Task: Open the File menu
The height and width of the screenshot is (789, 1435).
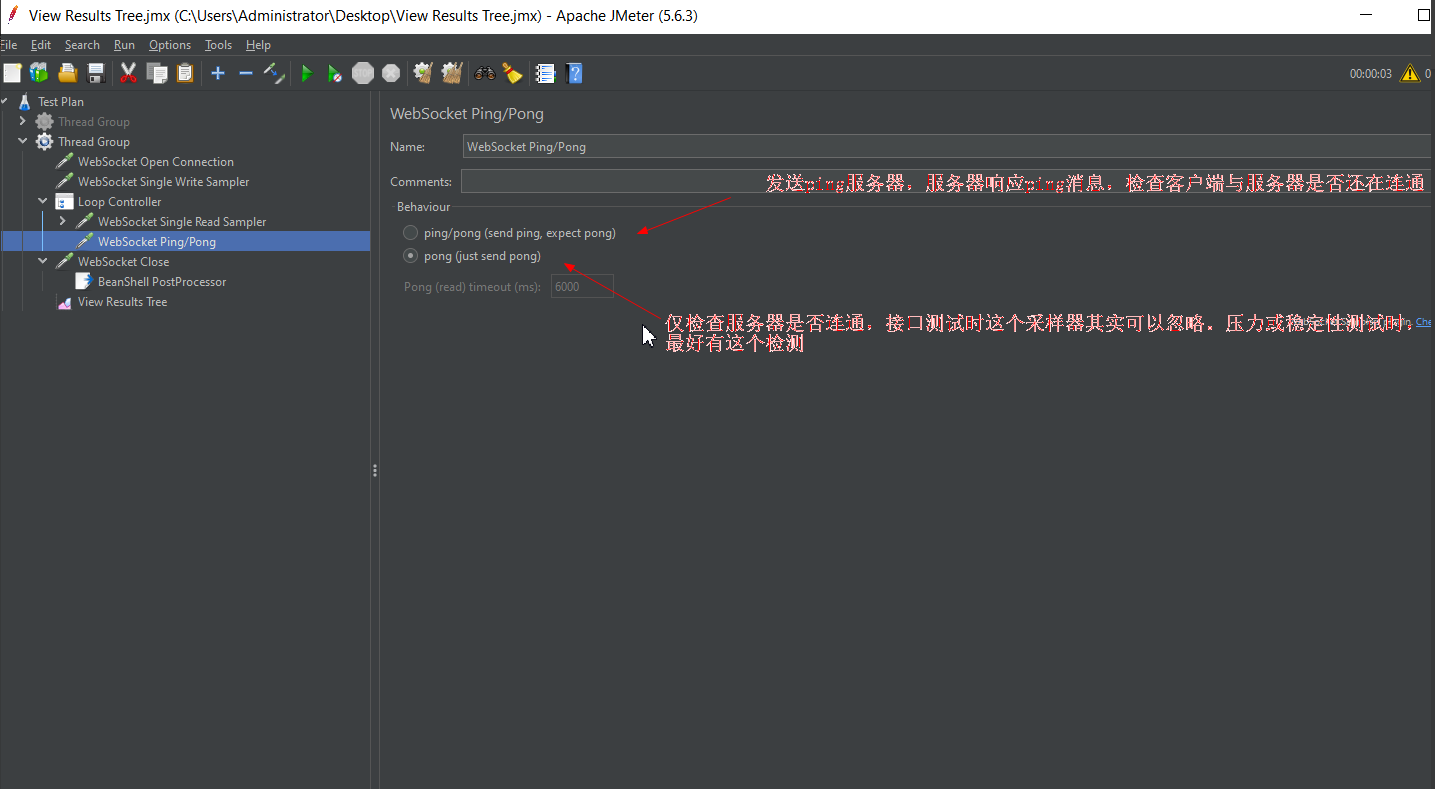Action: (9, 45)
